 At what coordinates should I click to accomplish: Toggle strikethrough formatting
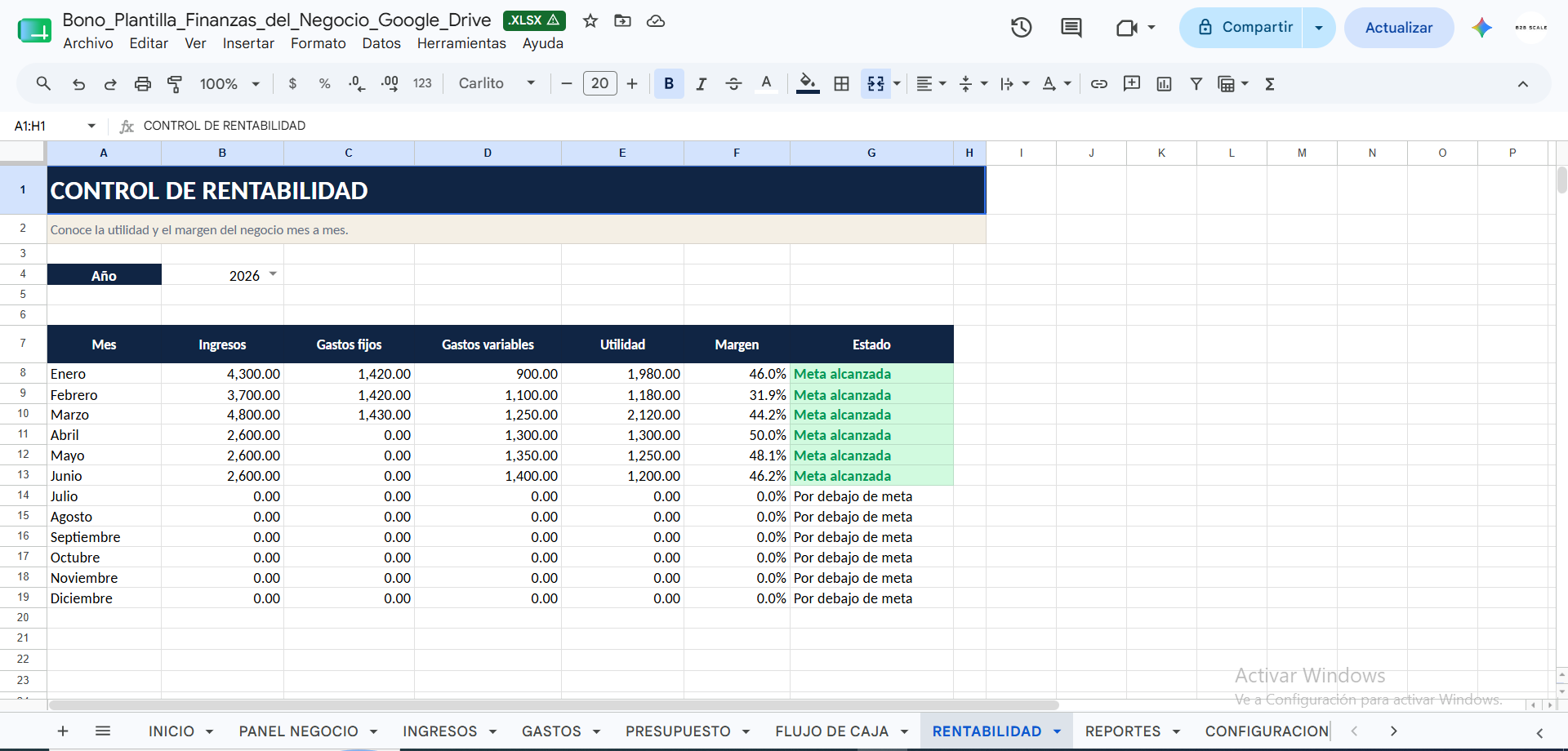(733, 83)
